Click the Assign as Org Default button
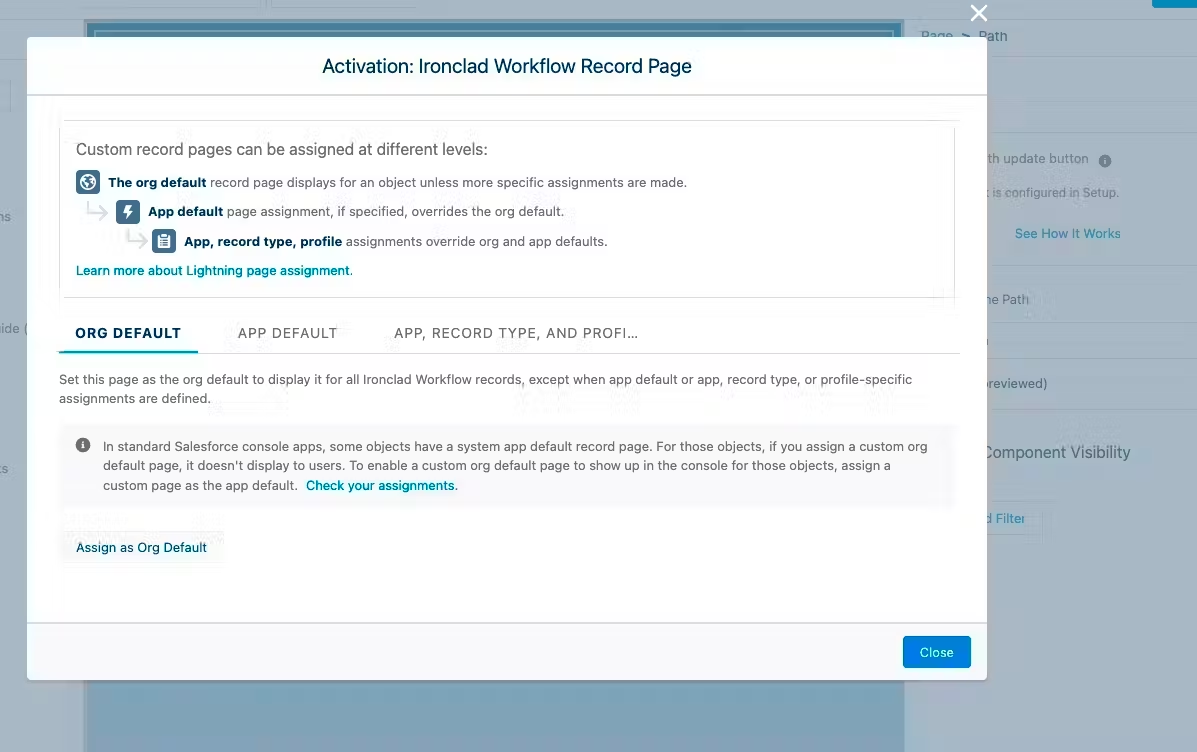This screenshot has width=1197, height=752. coord(141,547)
